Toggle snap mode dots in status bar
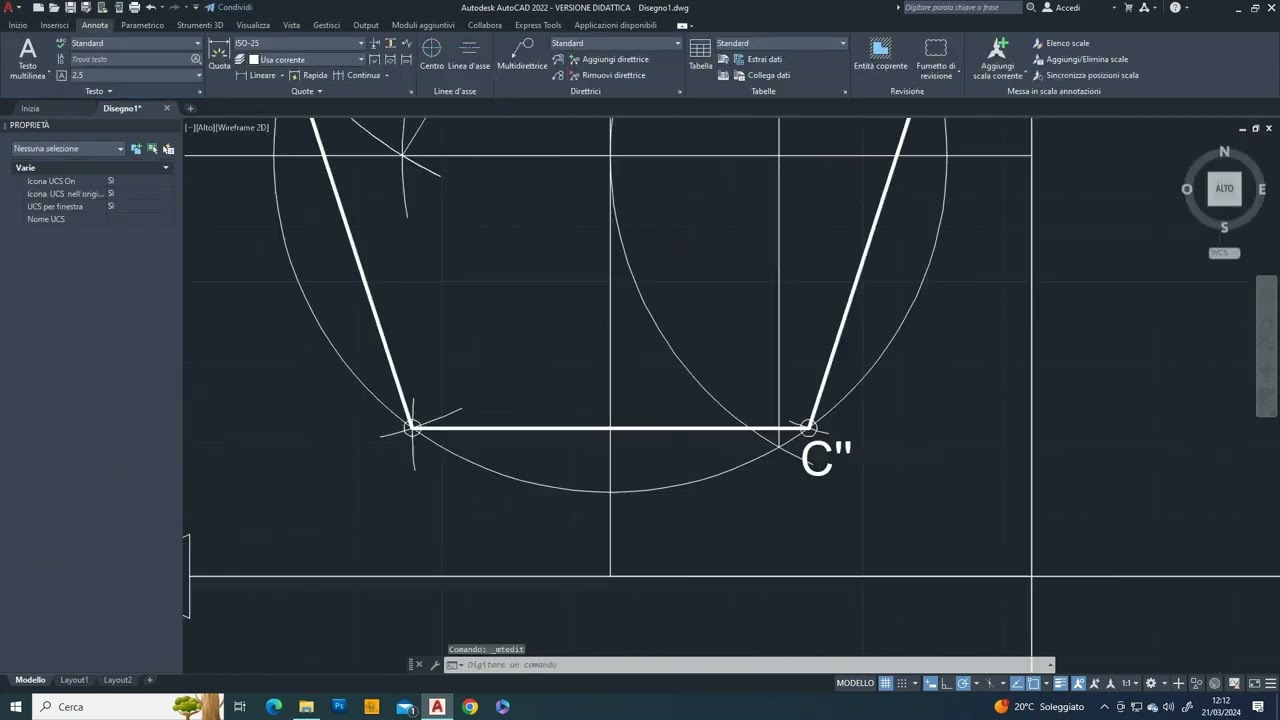 (x=902, y=683)
